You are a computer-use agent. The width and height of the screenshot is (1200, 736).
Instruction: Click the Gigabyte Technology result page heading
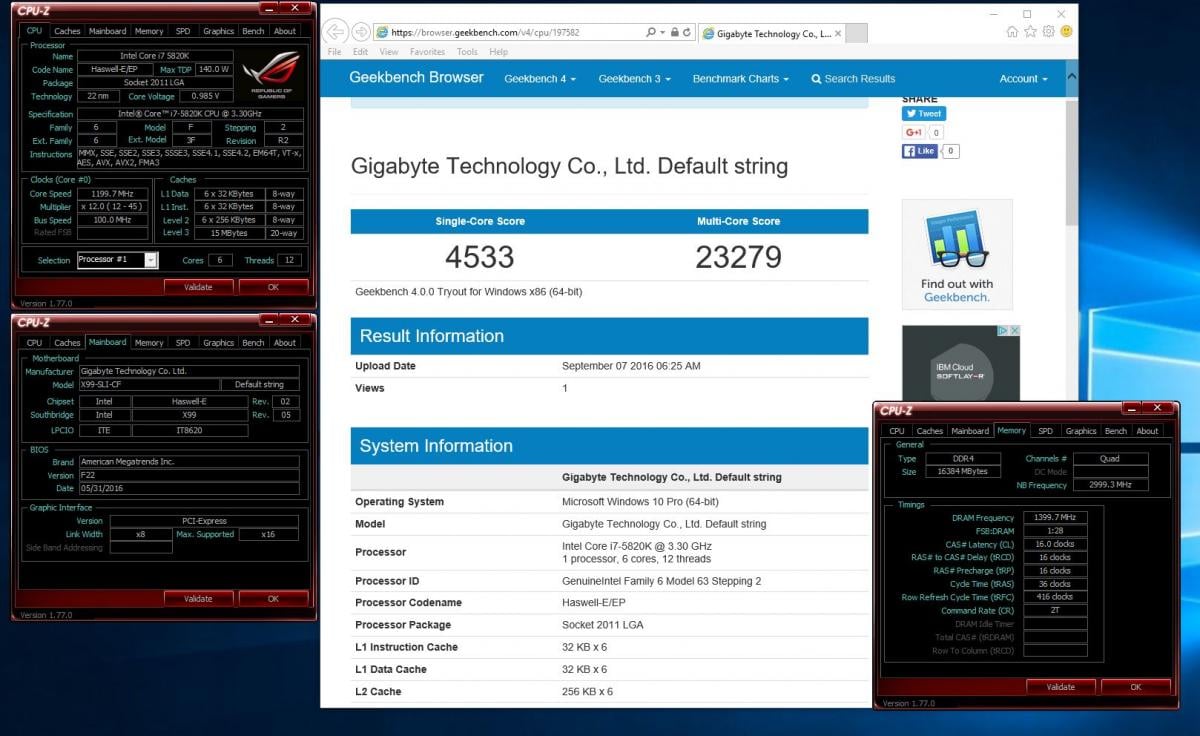click(569, 166)
